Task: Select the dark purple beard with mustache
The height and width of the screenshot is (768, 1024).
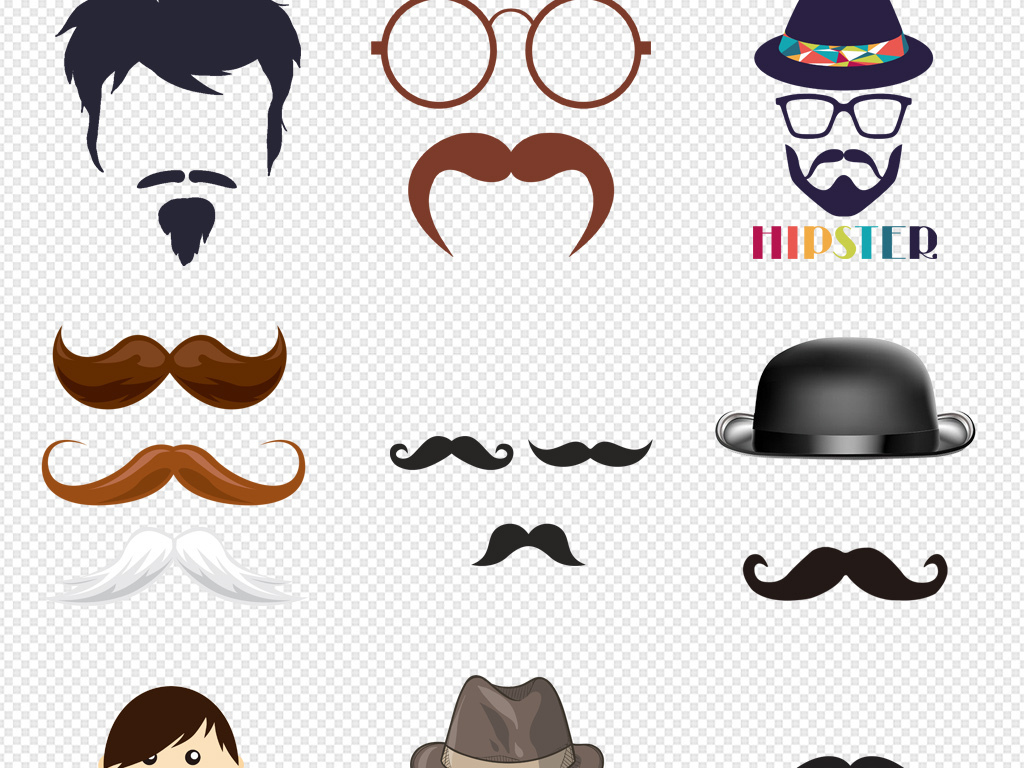Action: tap(843, 180)
